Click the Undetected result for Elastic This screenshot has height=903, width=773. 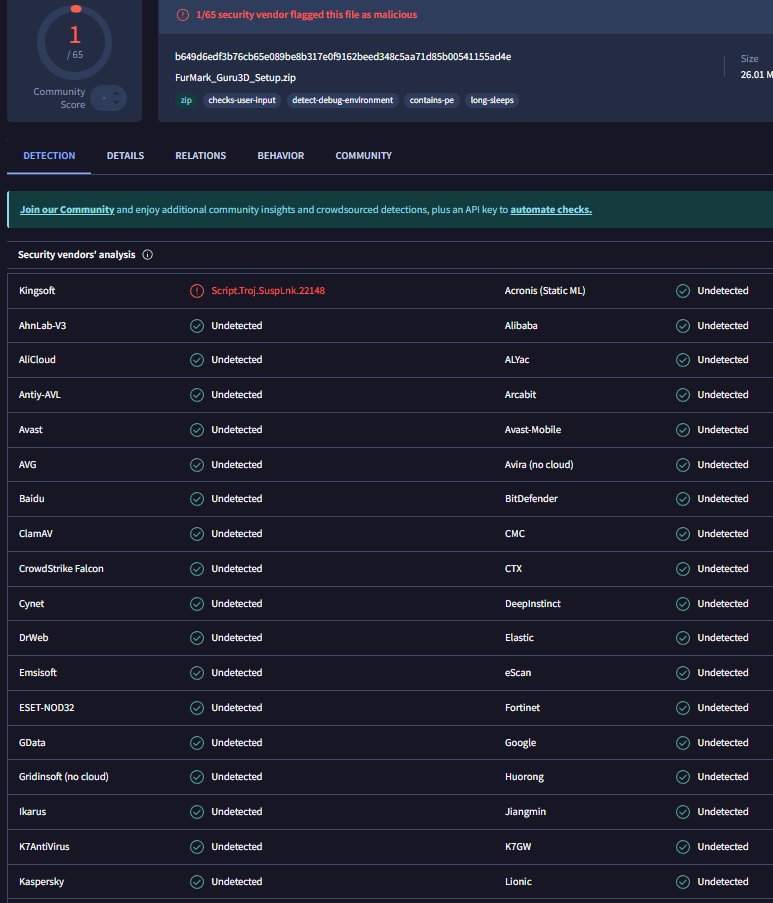[x=723, y=638]
